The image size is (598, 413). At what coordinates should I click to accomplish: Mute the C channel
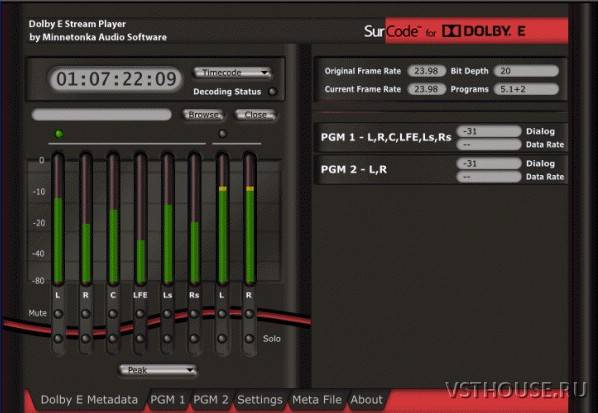pyautogui.click(x=113, y=314)
